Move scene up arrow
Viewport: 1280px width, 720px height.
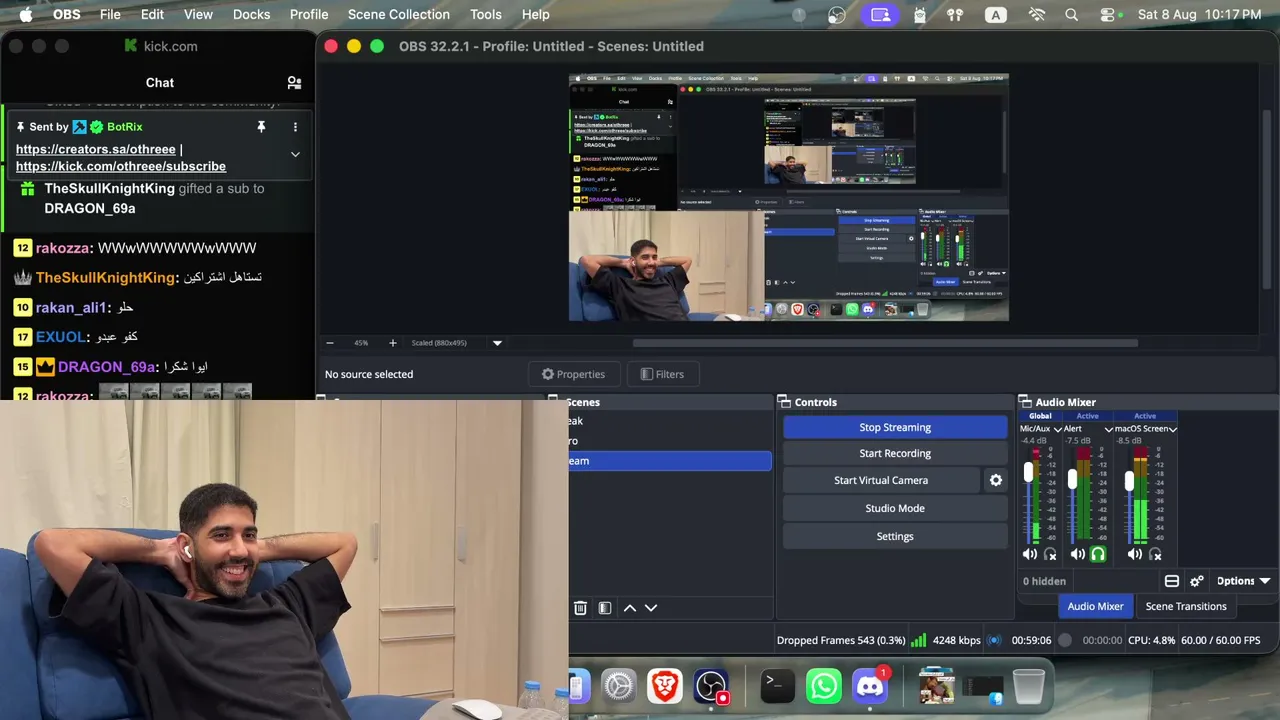(630, 608)
